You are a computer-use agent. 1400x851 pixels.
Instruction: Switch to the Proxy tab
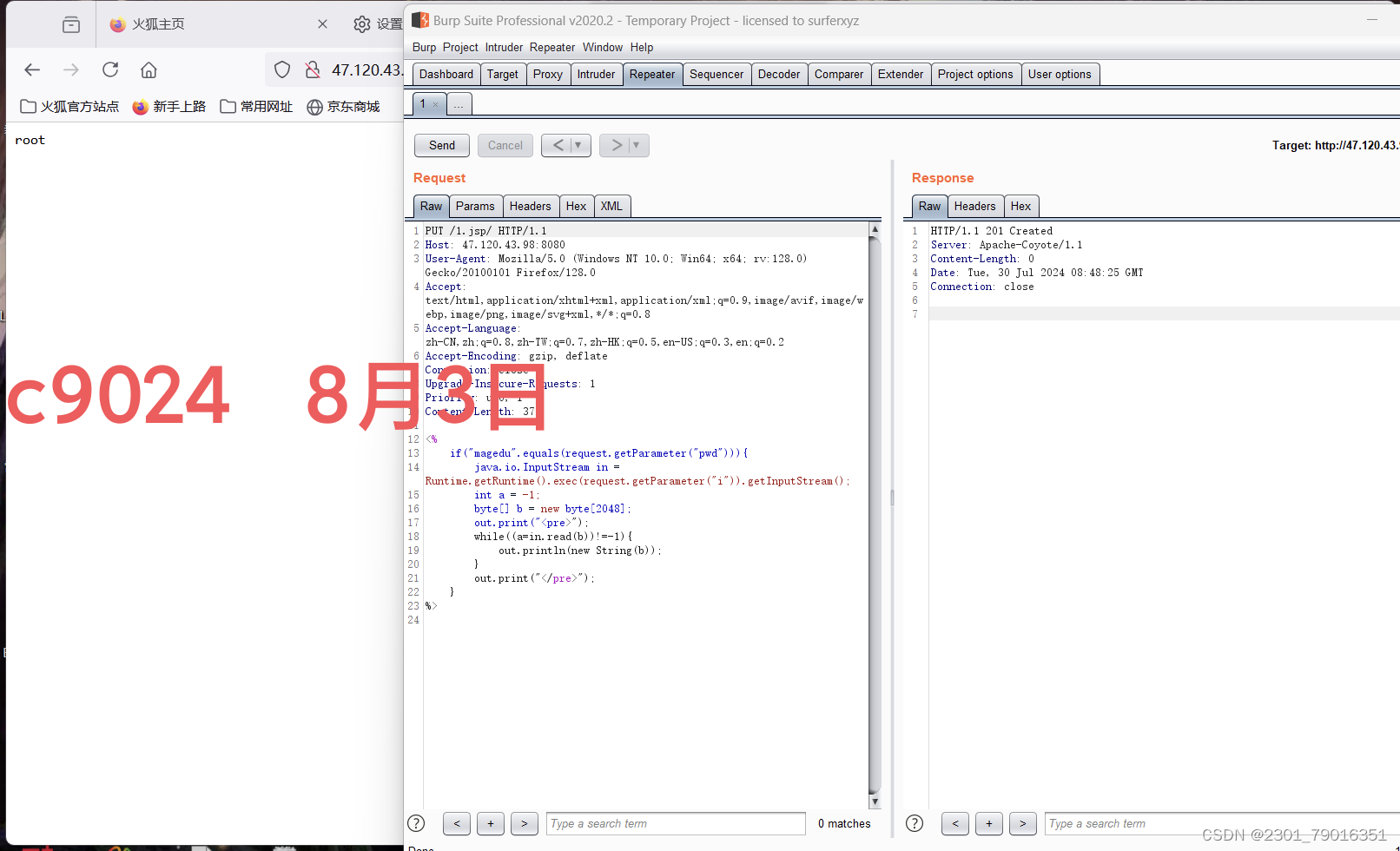548,74
